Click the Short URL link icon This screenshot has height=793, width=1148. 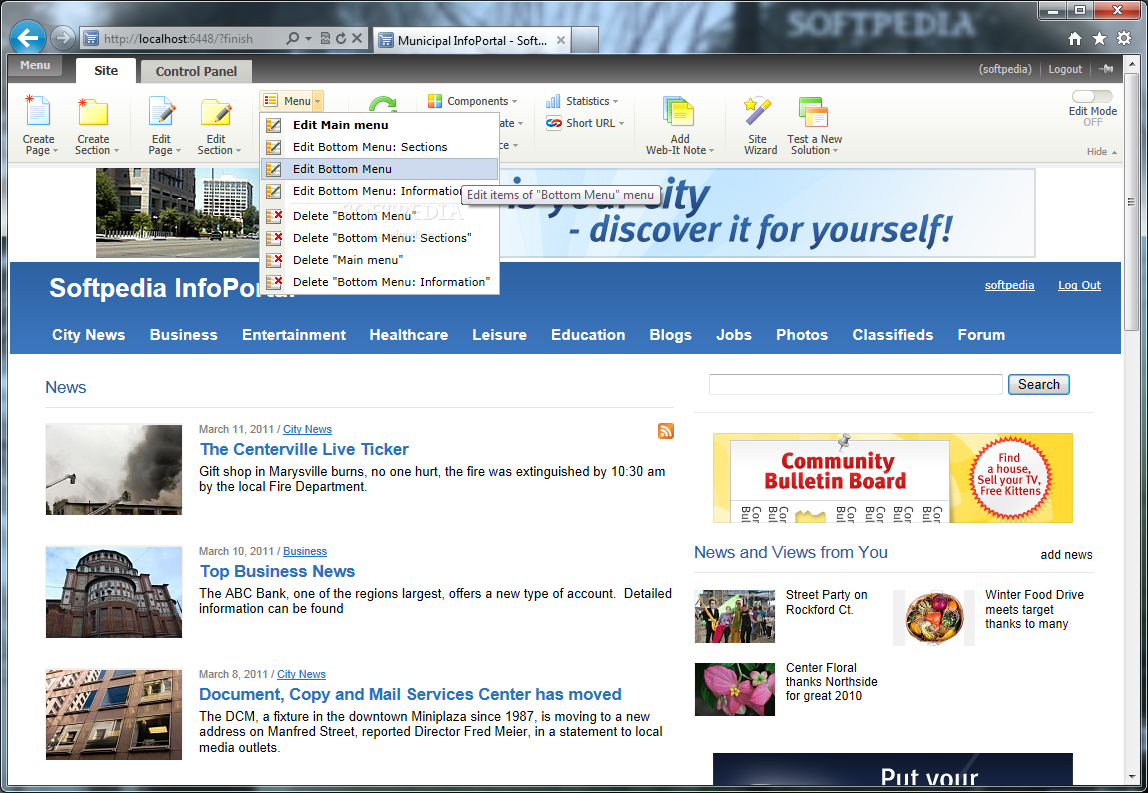pos(554,123)
